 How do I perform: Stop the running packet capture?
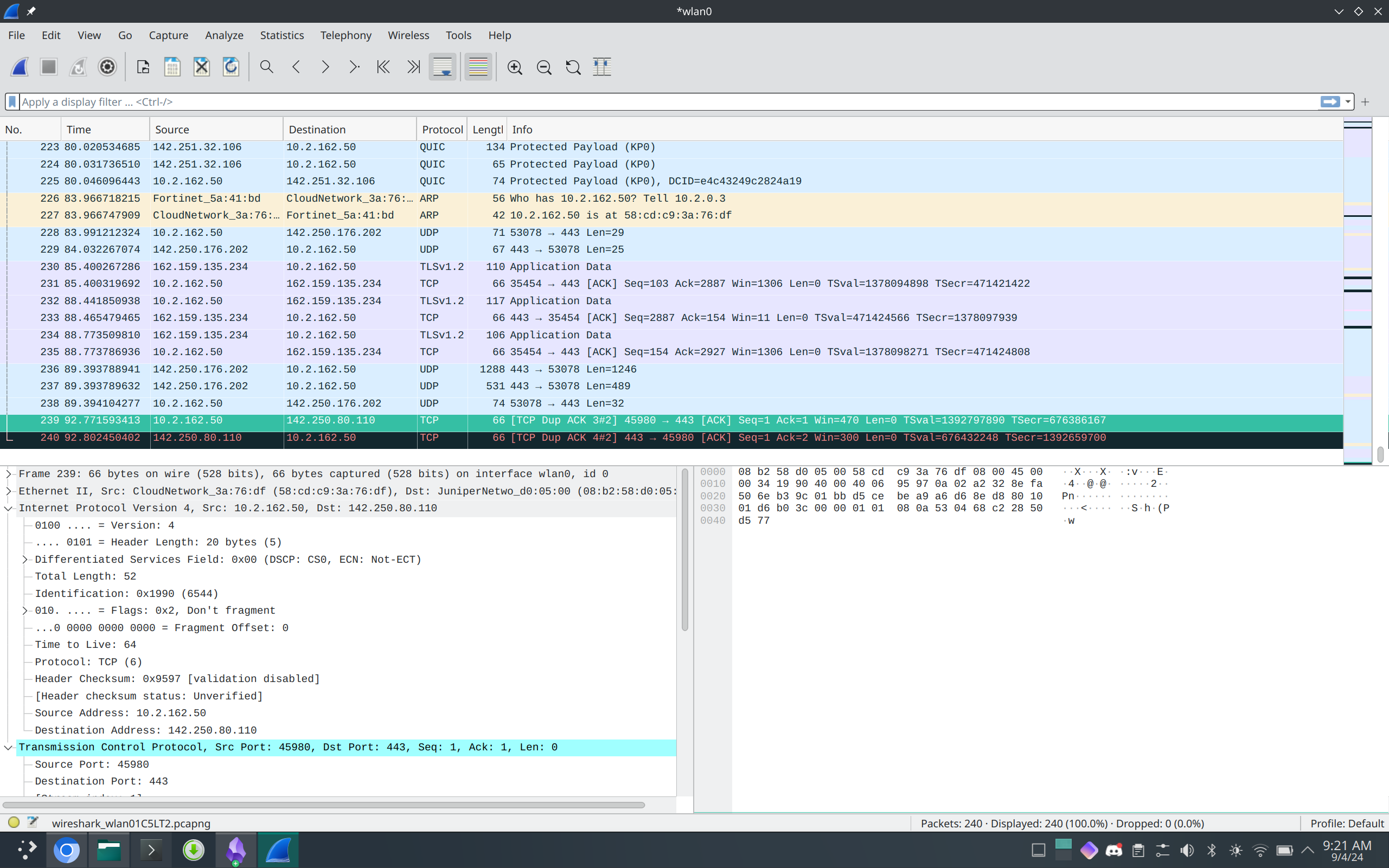(x=49, y=67)
